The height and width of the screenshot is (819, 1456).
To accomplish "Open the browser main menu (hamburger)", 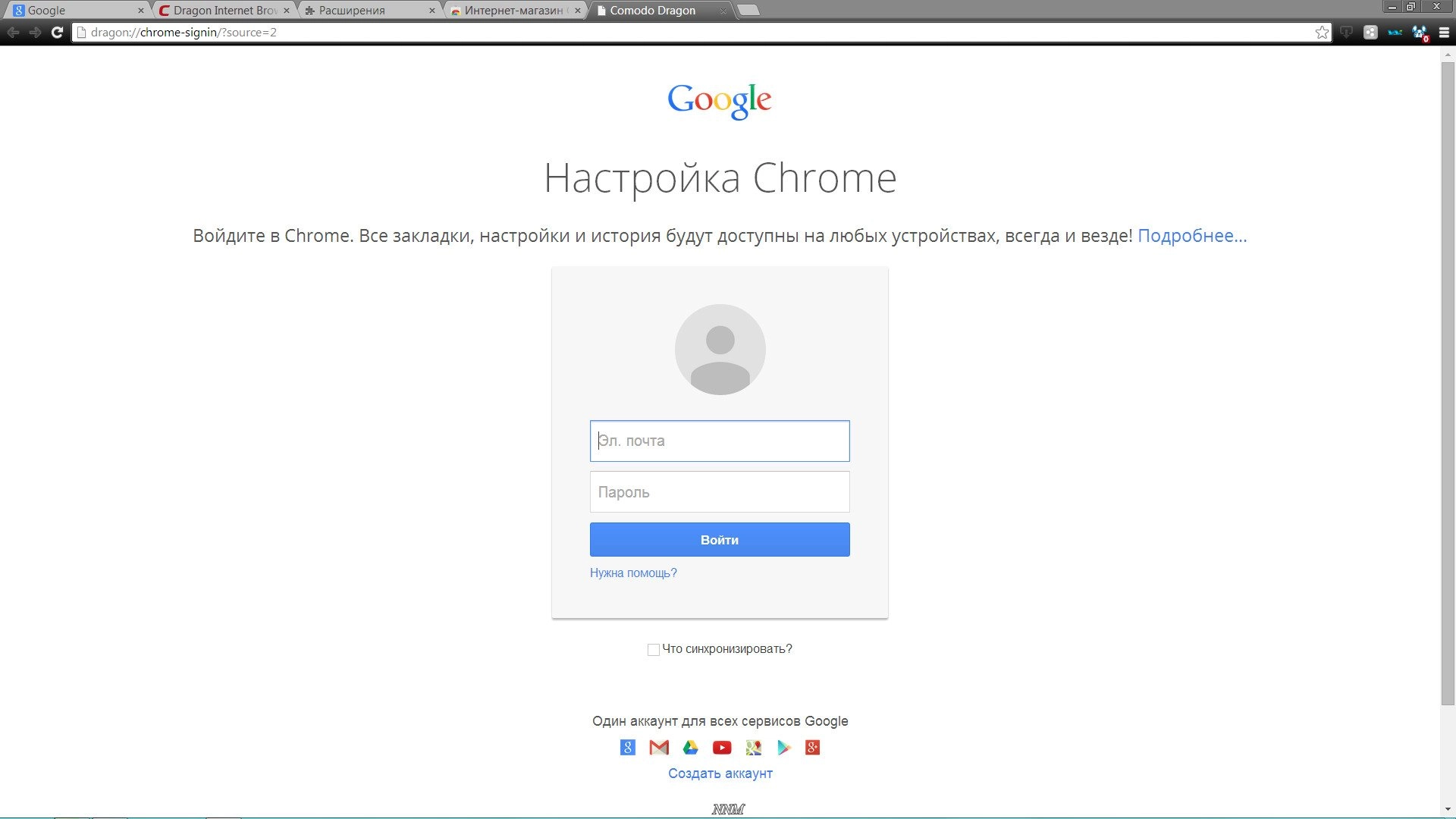I will point(1444,33).
